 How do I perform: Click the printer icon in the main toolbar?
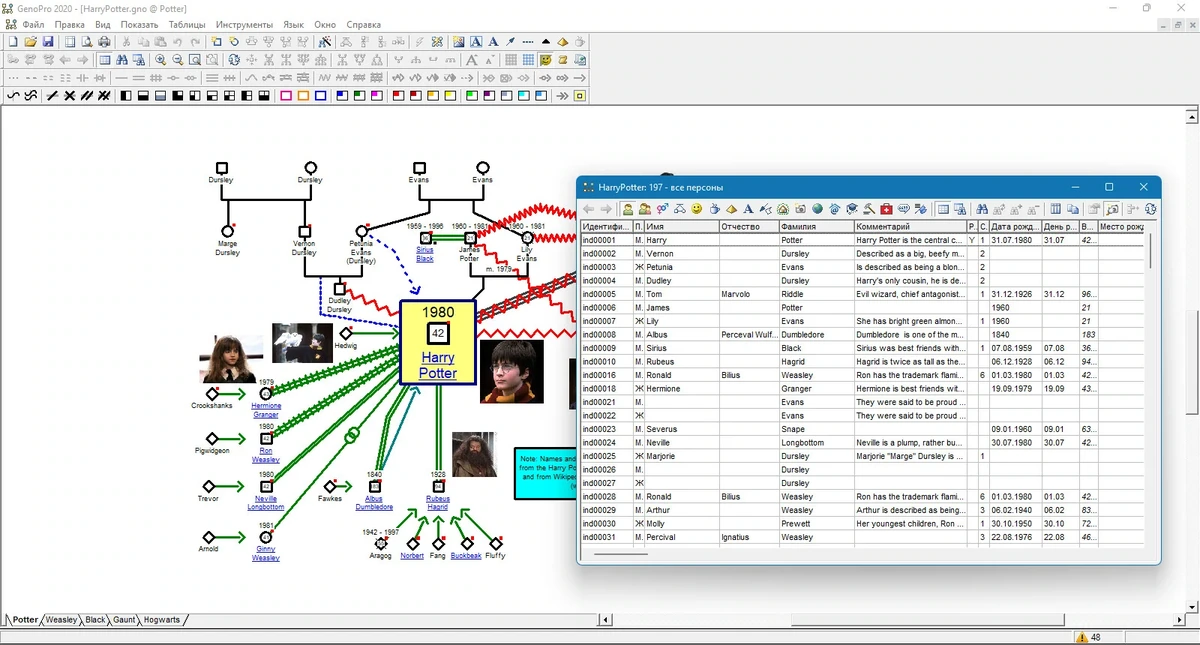click(104, 41)
